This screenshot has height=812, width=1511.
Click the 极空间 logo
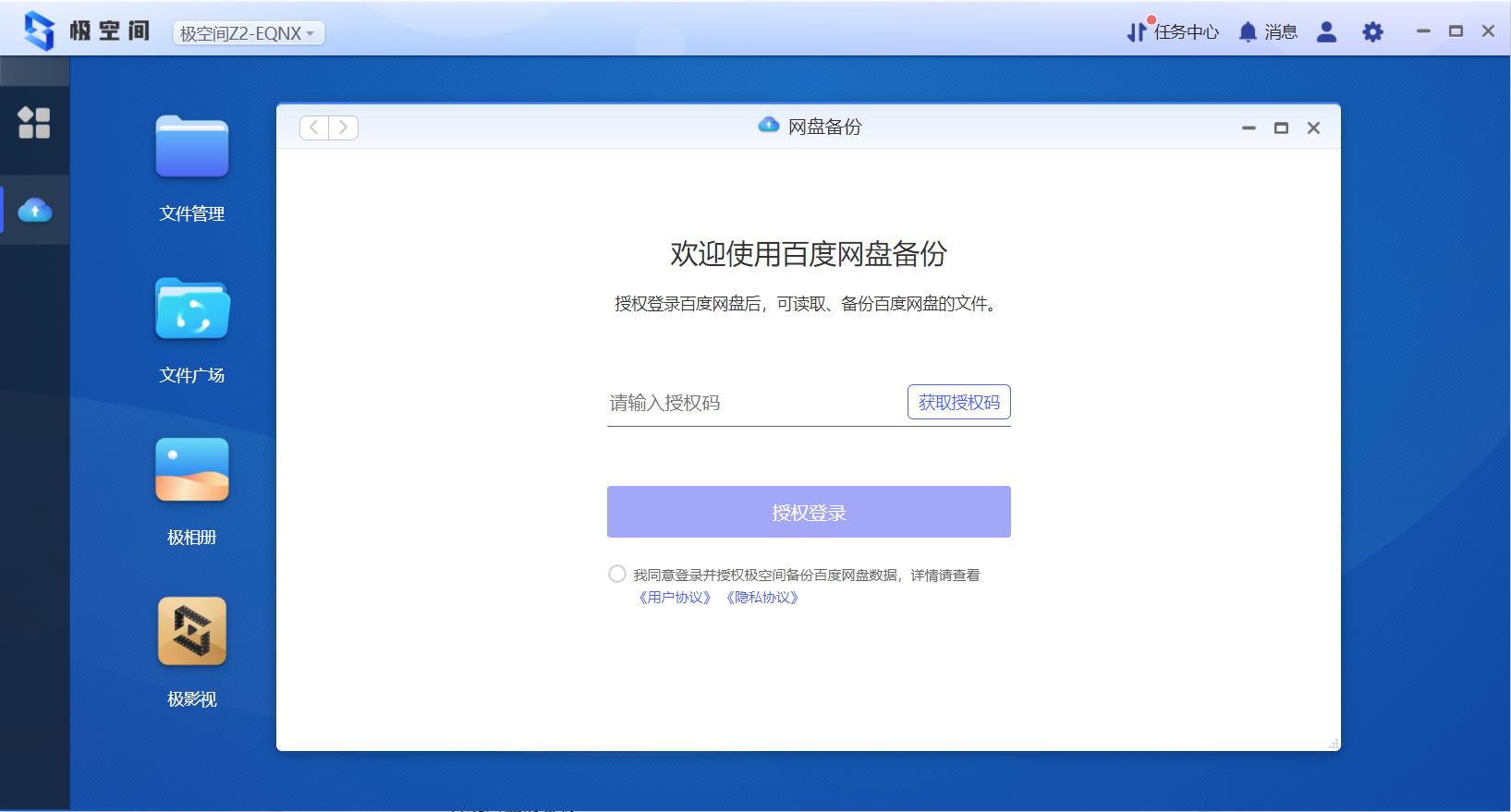pyautogui.click(x=86, y=30)
